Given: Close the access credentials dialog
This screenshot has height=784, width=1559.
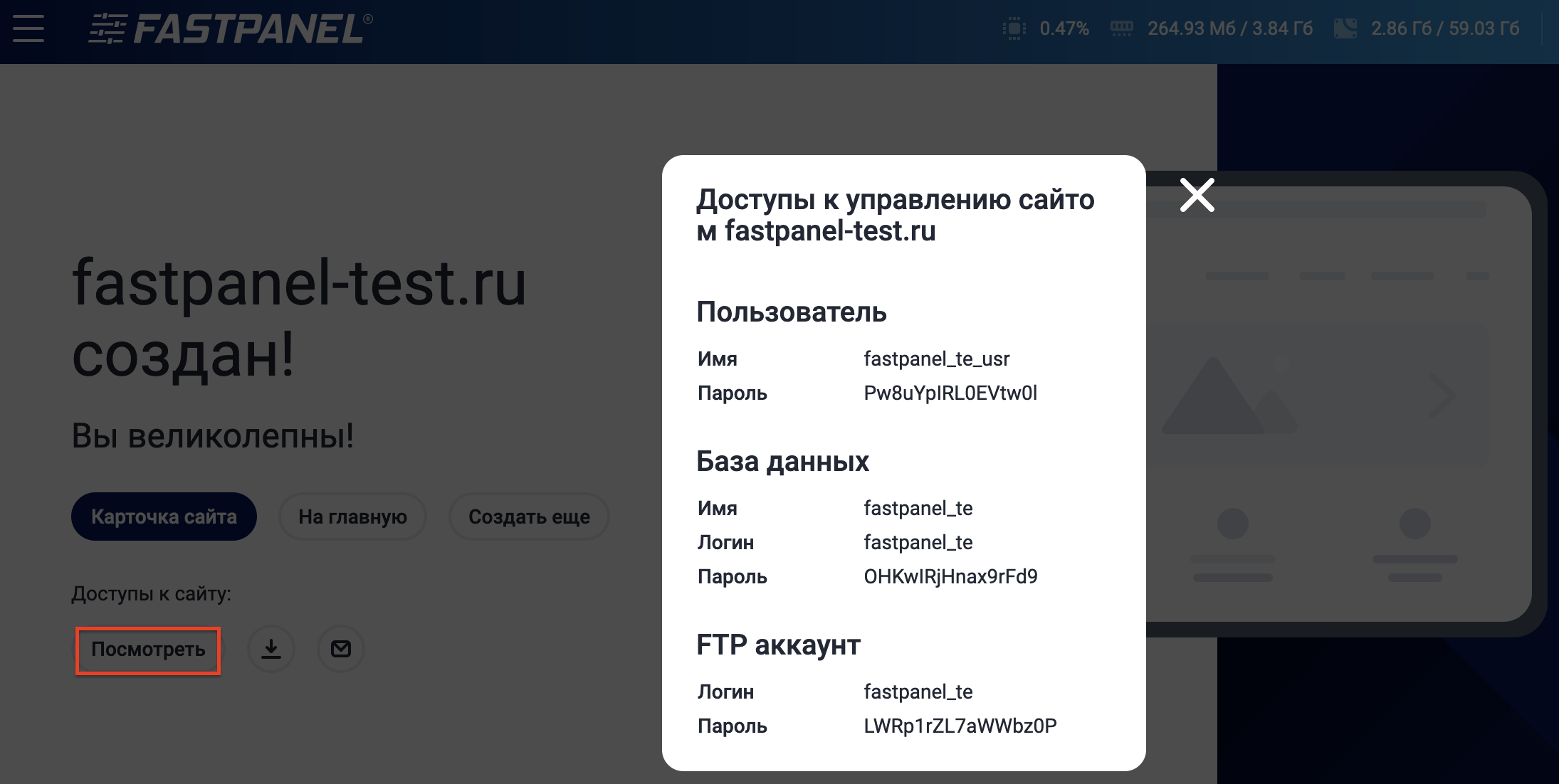Looking at the screenshot, I should [1197, 195].
